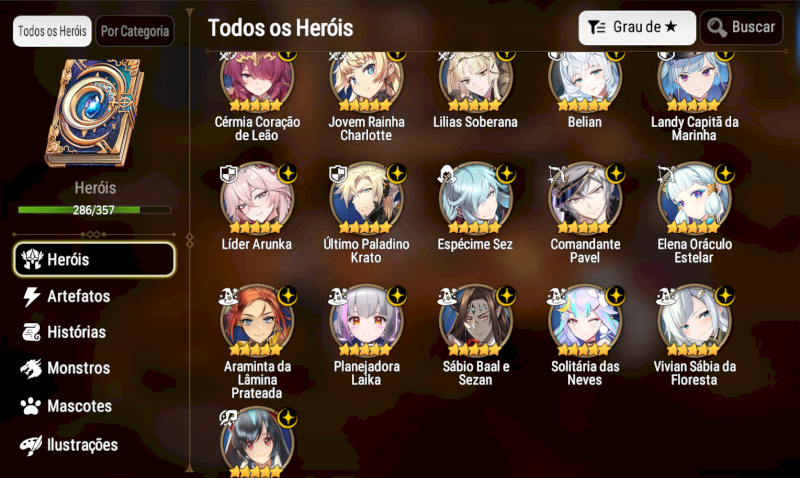This screenshot has width=800, height=478.
Task: Open the Grau de star sort filter
Action: (x=637, y=28)
